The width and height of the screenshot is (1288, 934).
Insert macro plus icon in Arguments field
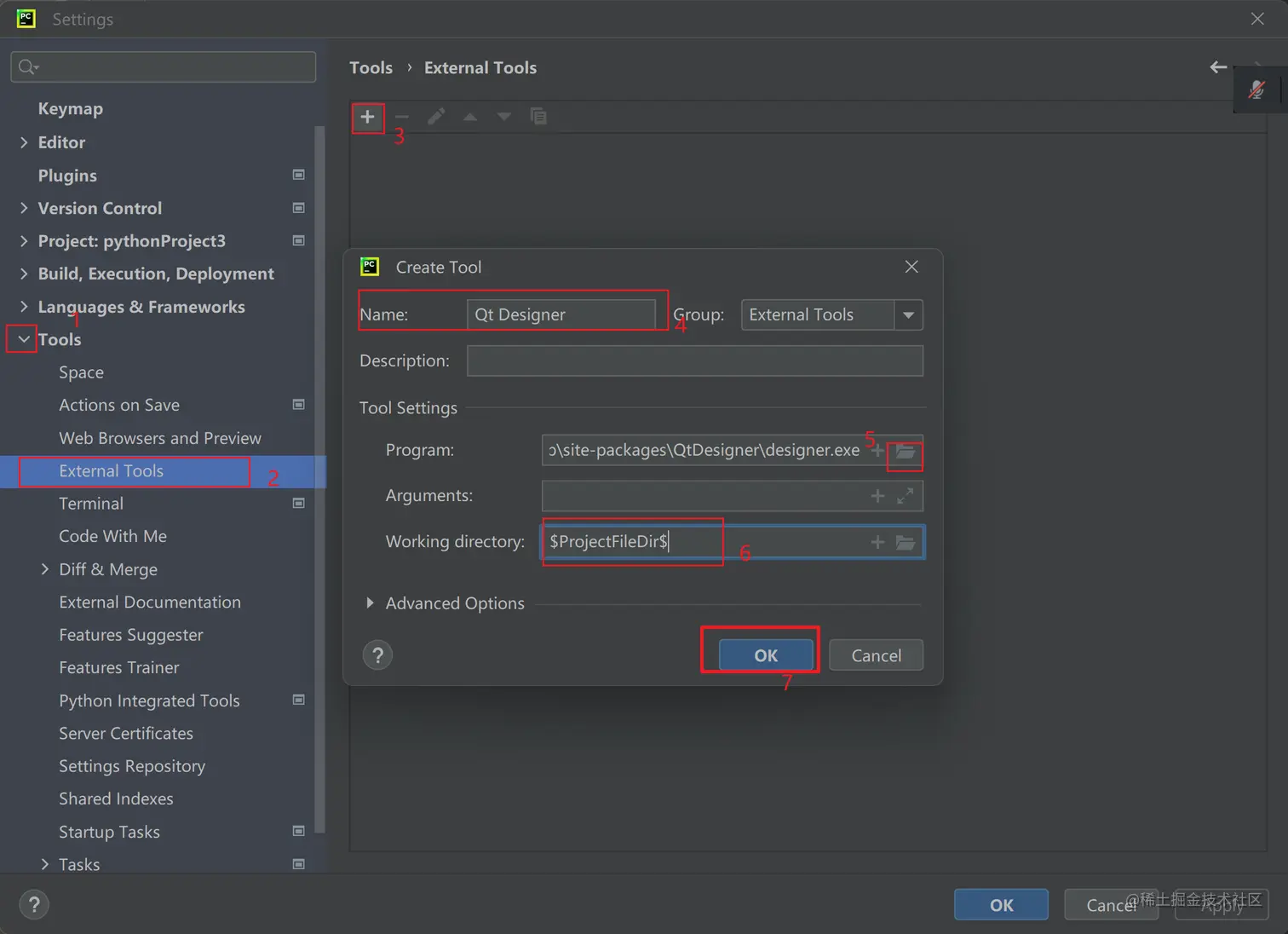[x=877, y=496]
